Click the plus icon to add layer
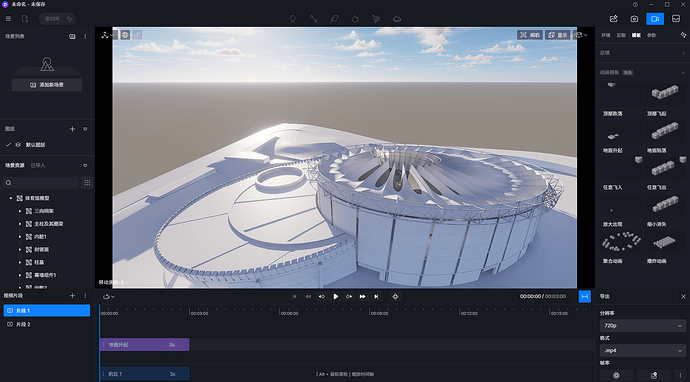This screenshot has height=382, width=690. [73, 129]
